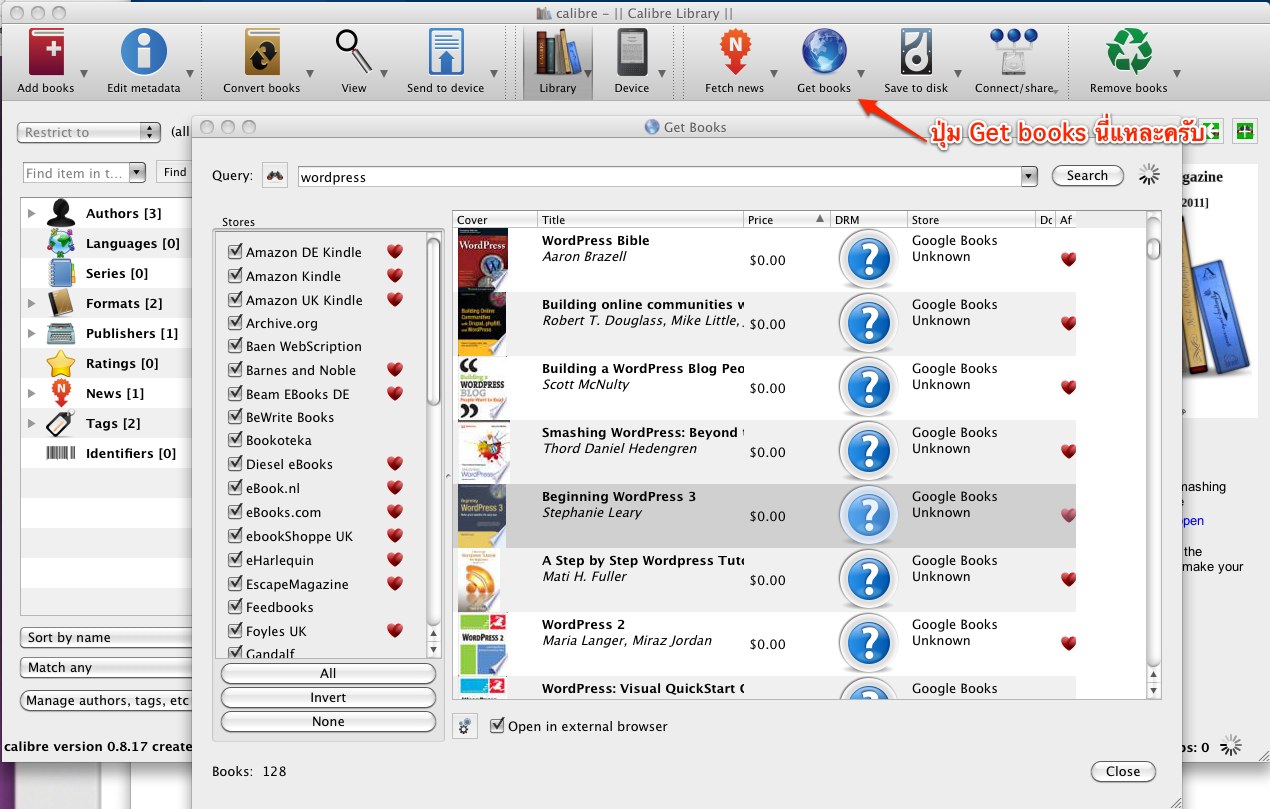The height and width of the screenshot is (809, 1270).
Task: Select the Authors [3] category icon
Action: (x=61, y=213)
